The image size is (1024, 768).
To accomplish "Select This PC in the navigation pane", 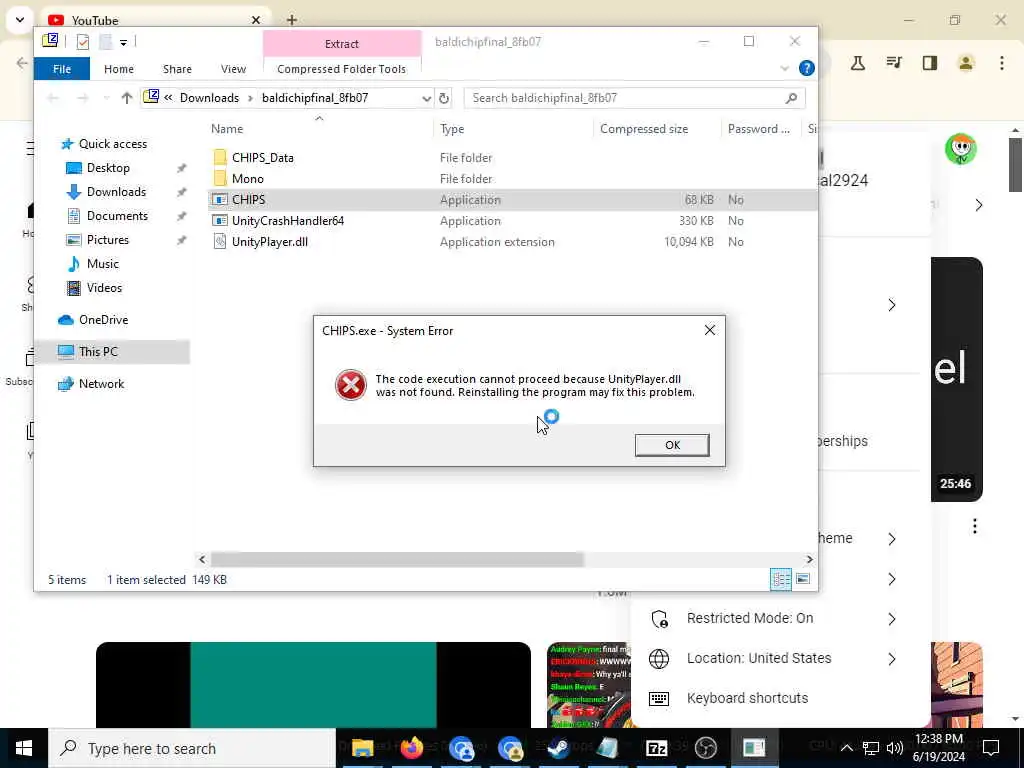I will (x=98, y=352).
